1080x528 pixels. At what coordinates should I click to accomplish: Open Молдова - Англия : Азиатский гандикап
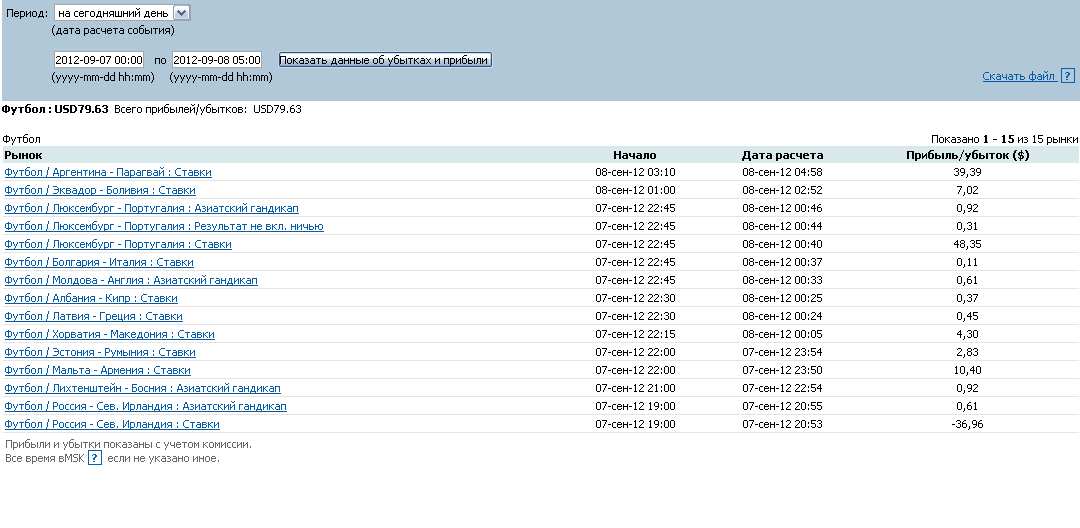(x=131, y=280)
